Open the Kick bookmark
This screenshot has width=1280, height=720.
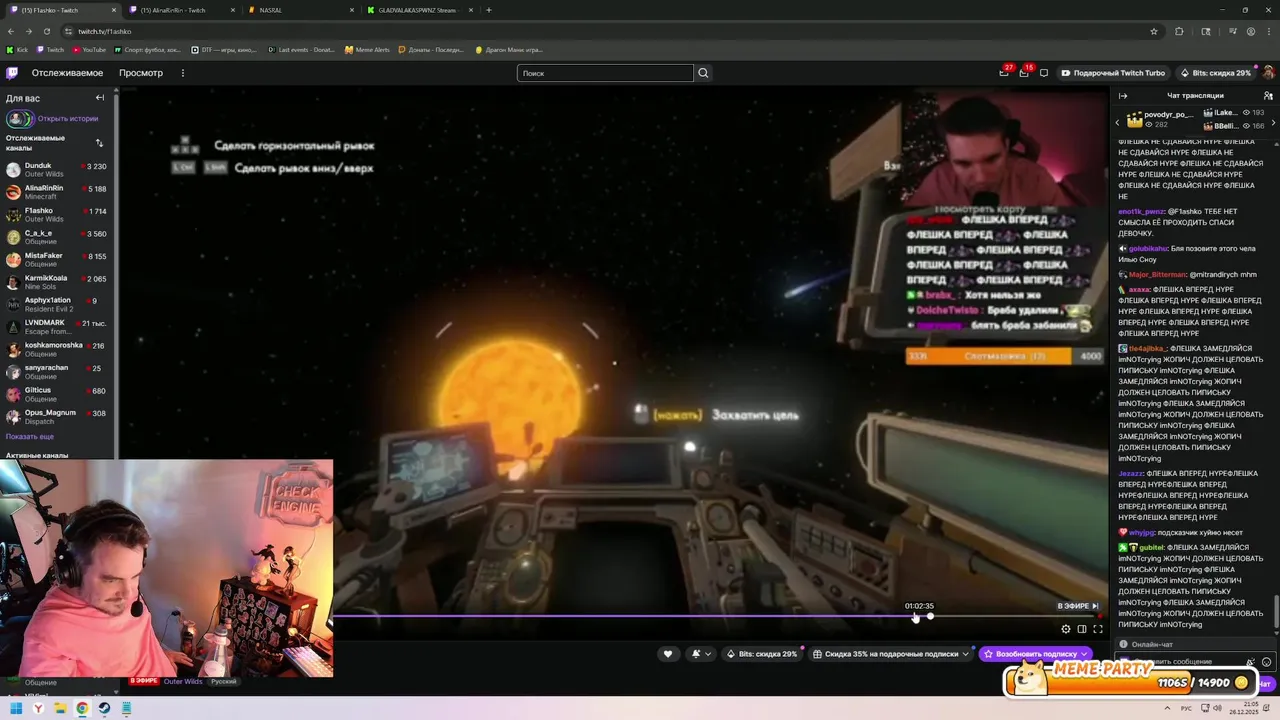18,49
